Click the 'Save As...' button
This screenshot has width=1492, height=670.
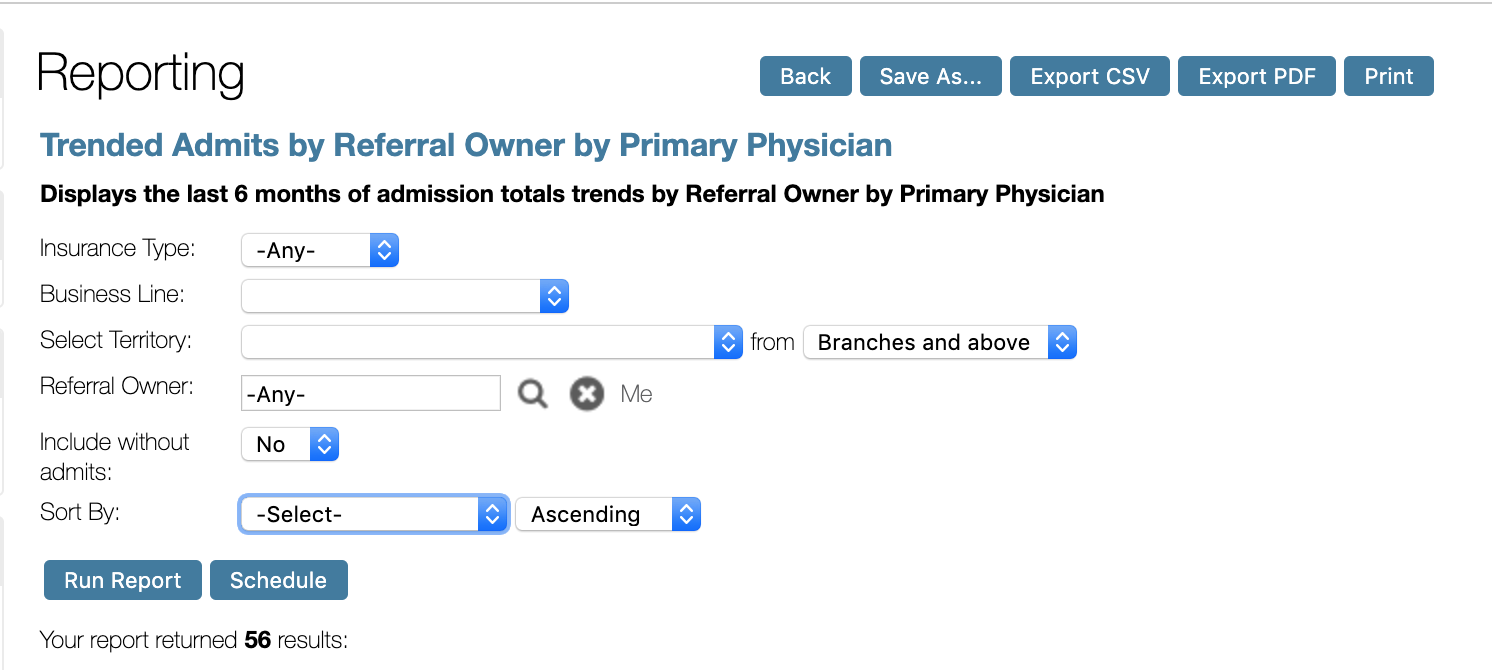931,76
